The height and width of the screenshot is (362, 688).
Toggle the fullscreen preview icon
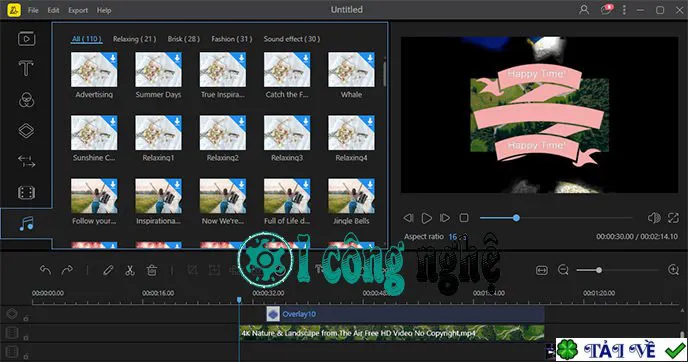point(673,218)
